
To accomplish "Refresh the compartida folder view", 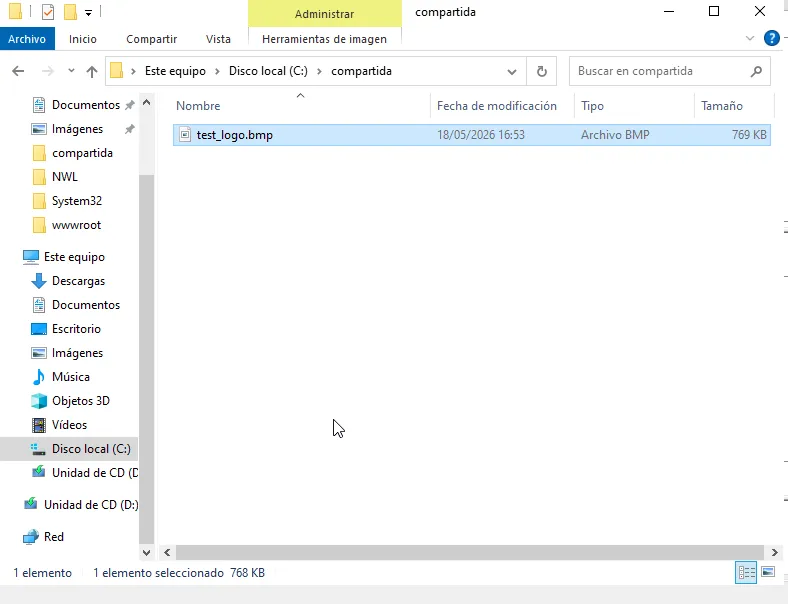I will (542, 71).
